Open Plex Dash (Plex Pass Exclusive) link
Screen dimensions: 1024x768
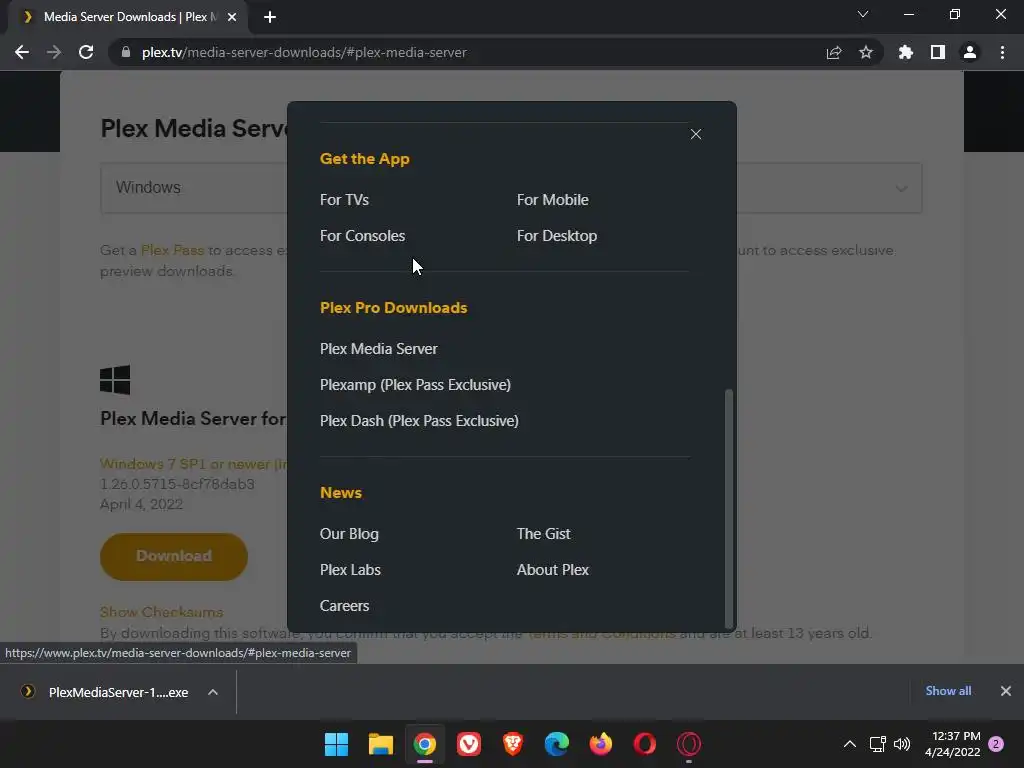coord(419,421)
